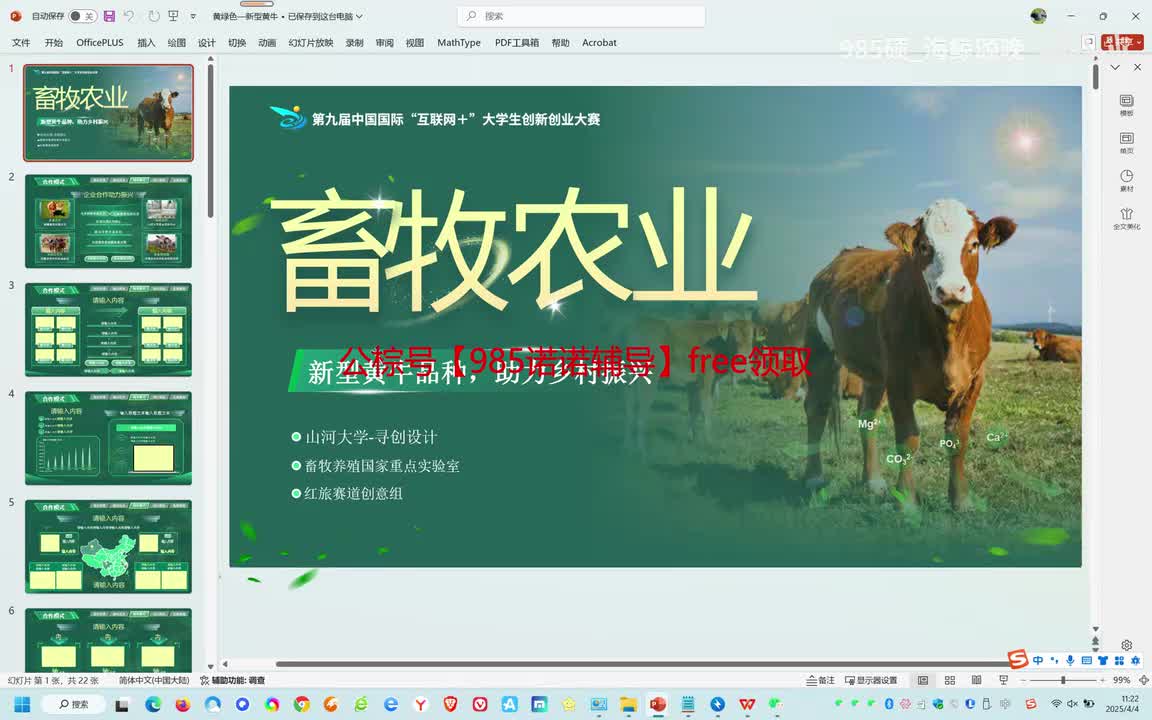The height and width of the screenshot is (720, 1152).
Task: Switch to the 设计 ribbon tab
Action: 206,43
